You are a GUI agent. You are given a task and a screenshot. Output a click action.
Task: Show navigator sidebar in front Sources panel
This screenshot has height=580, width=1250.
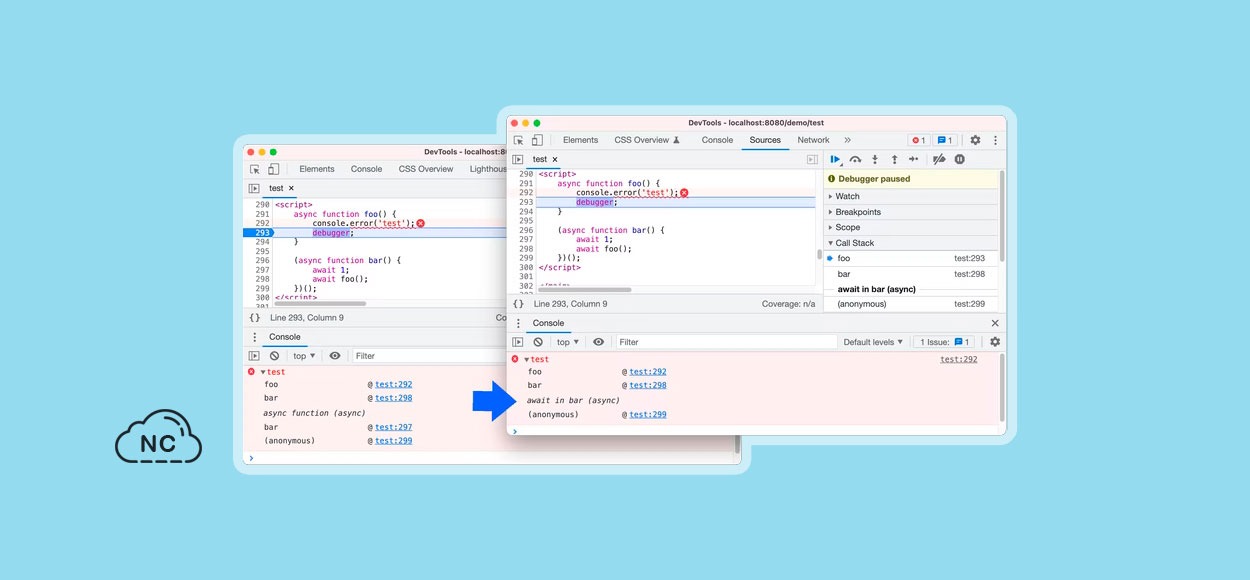(518, 159)
